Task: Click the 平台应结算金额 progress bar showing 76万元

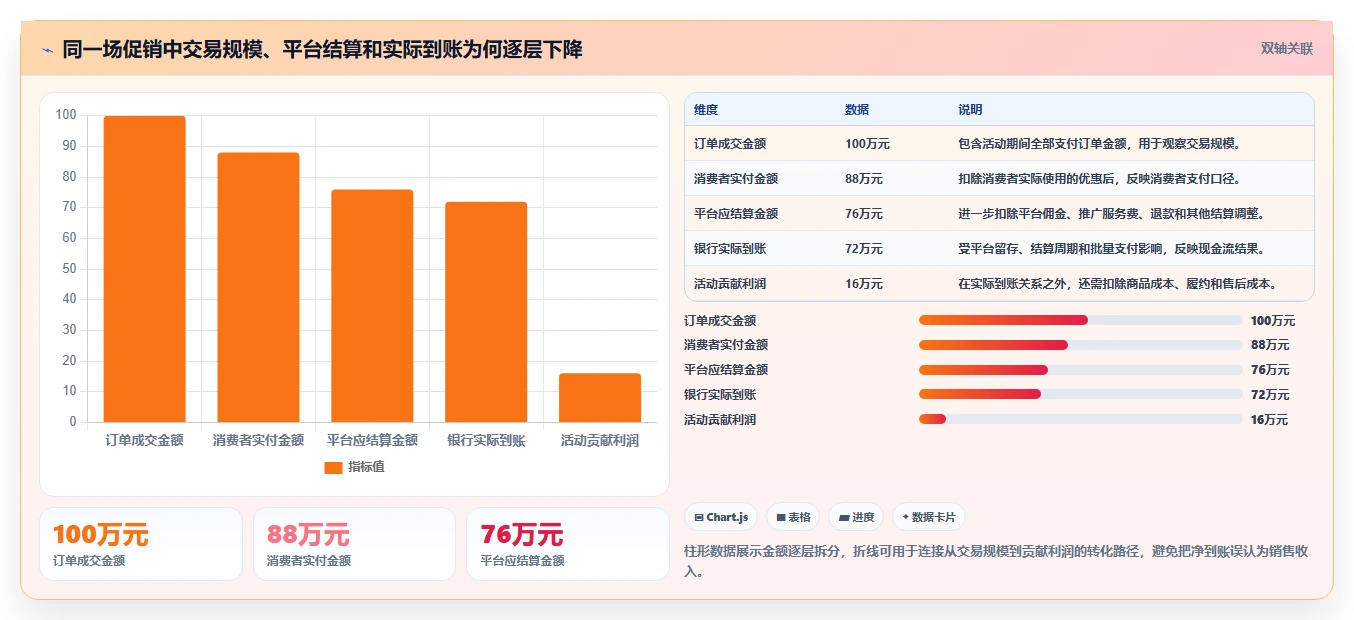Action: coord(1081,370)
